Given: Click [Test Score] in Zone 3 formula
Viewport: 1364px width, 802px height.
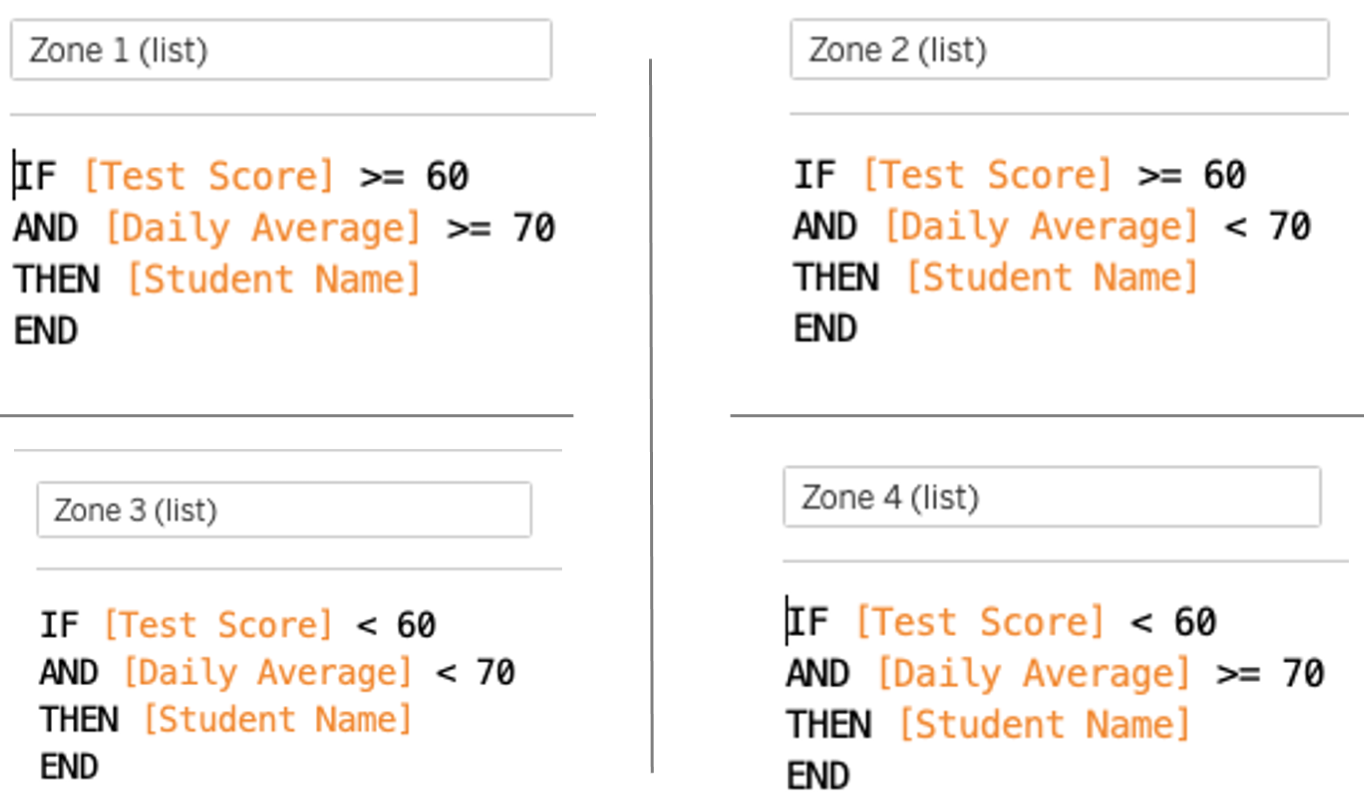Looking at the screenshot, I should pos(217,625).
